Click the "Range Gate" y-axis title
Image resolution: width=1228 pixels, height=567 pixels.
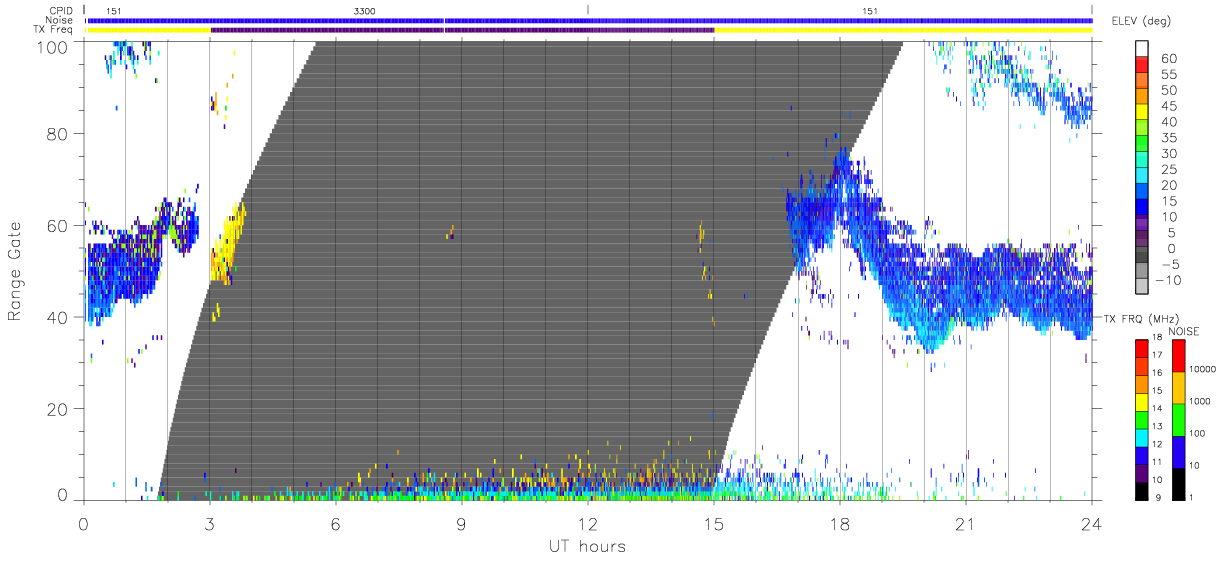(16, 272)
